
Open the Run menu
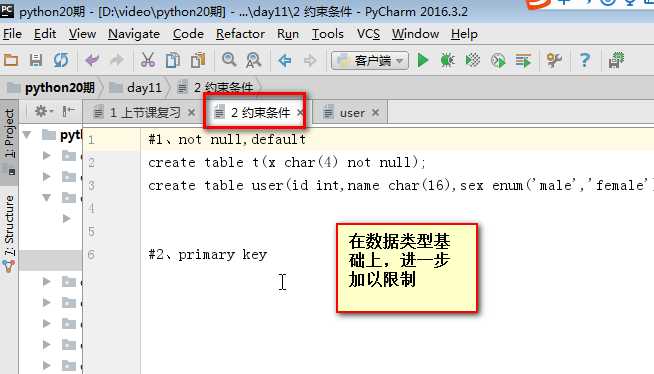(x=288, y=34)
